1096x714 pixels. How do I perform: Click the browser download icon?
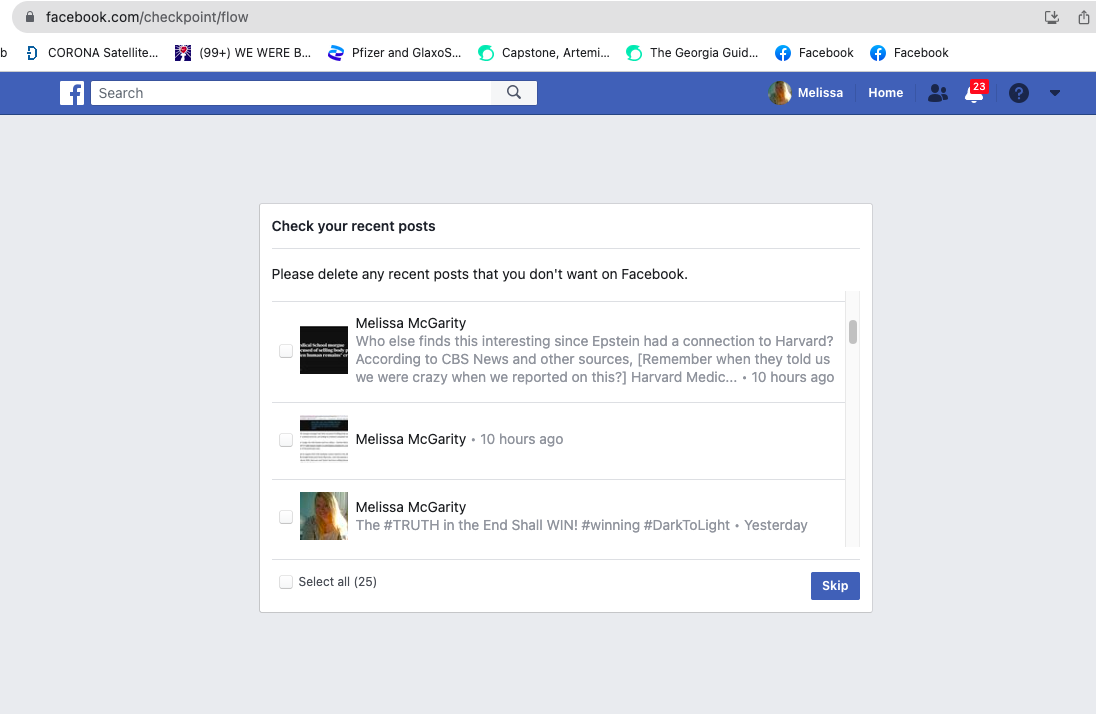[x=1051, y=17]
